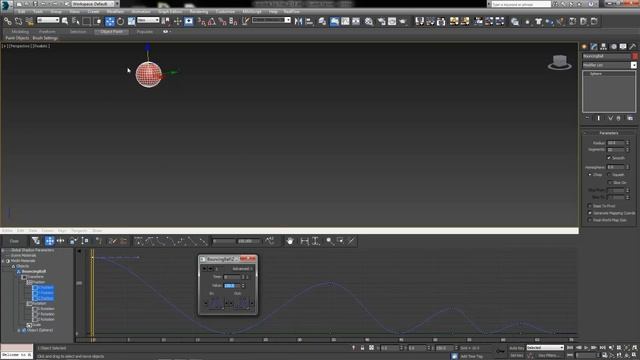Click the BouncingBall object color swatch
The image size is (640, 360).
click(635, 56)
